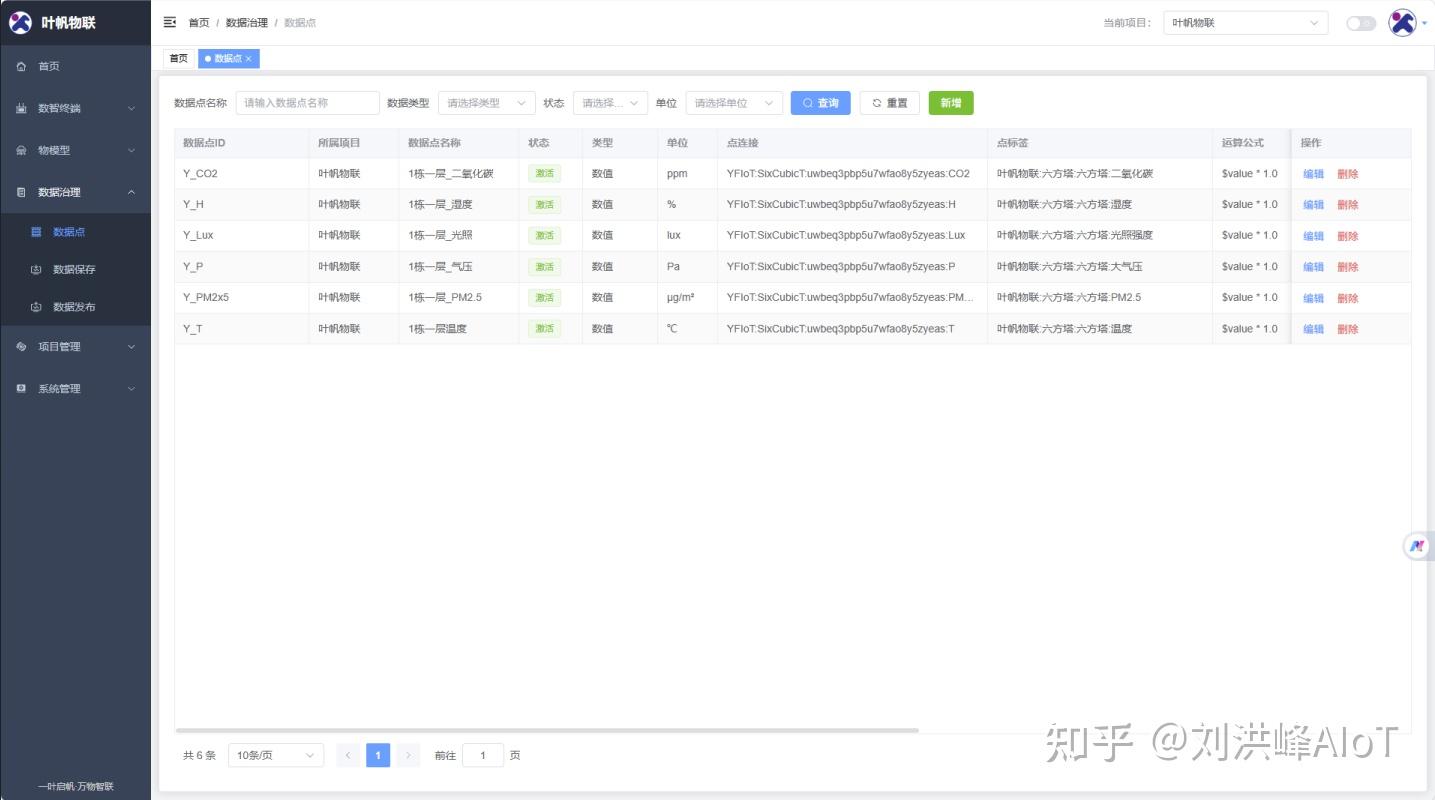The image size is (1435, 800).
Task: Delete the Y_P data point row
Action: click(1348, 267)
